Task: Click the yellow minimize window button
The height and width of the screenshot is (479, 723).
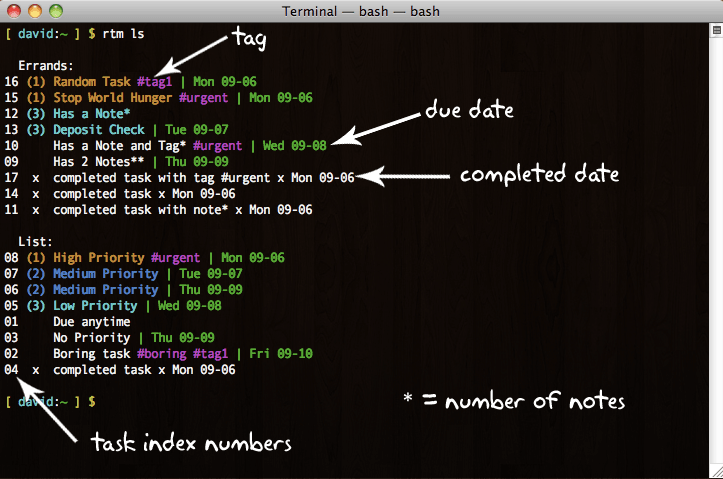Action: [35, 11]
